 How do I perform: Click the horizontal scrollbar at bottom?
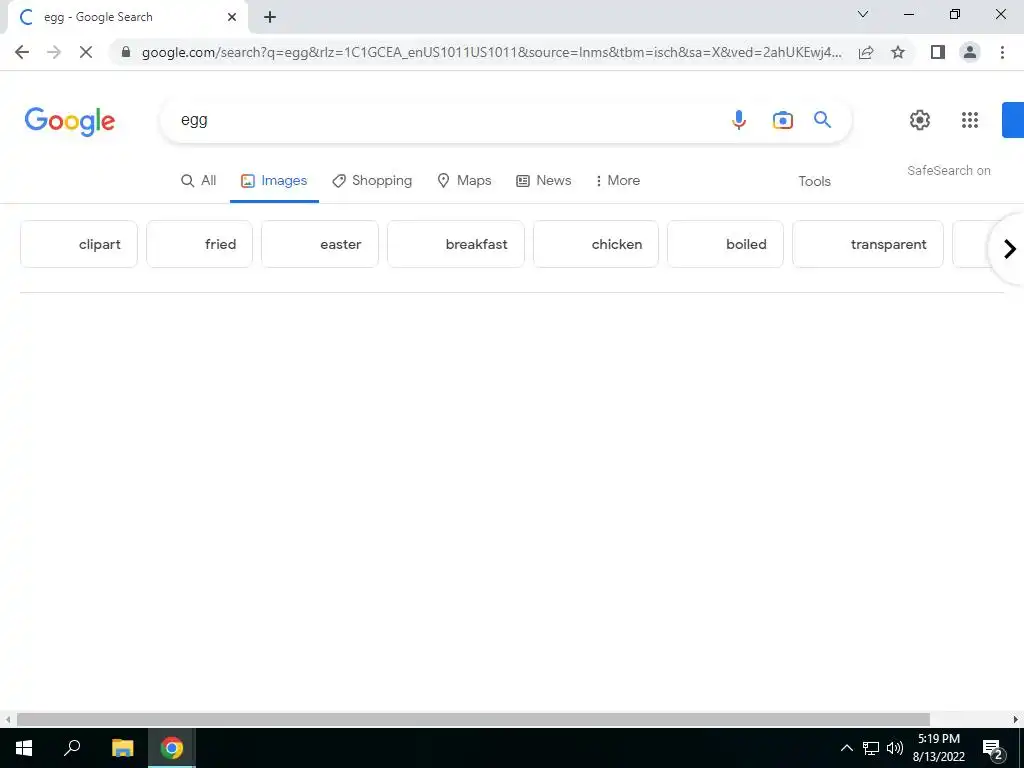click(x=473, y=719)
